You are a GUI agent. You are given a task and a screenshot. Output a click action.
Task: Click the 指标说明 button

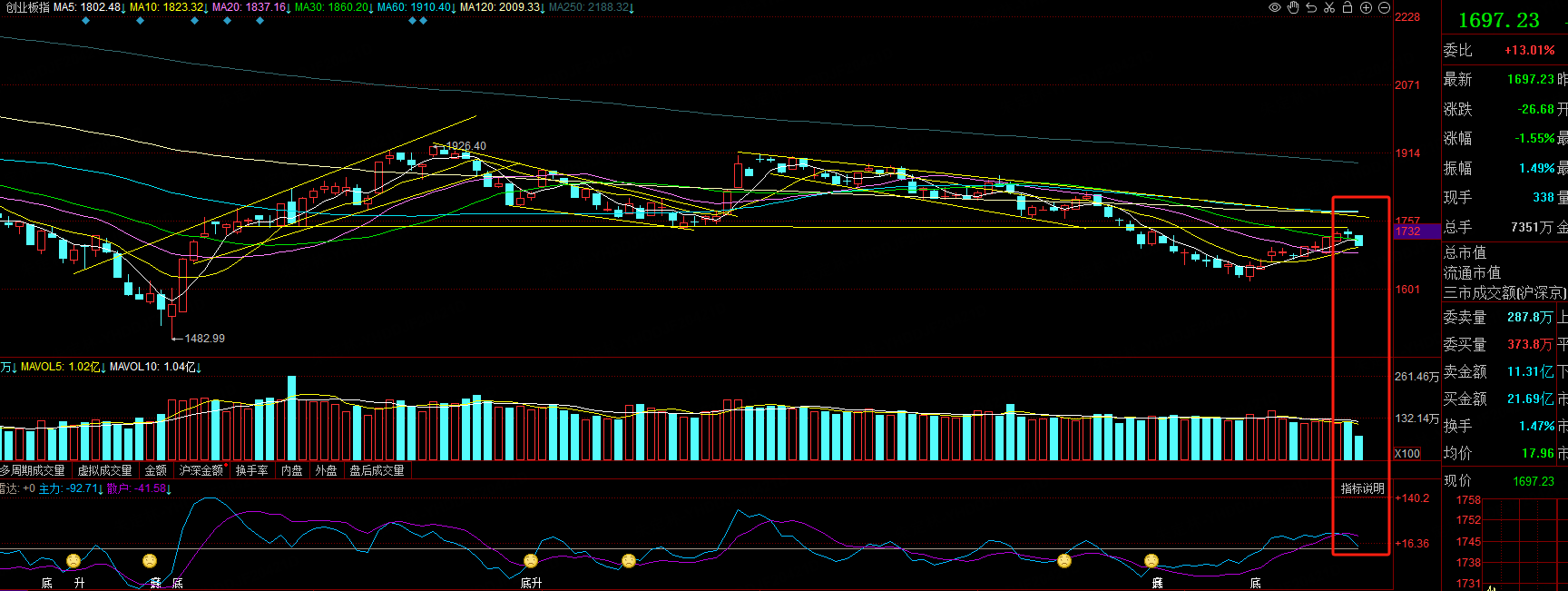click(1362, 488)
